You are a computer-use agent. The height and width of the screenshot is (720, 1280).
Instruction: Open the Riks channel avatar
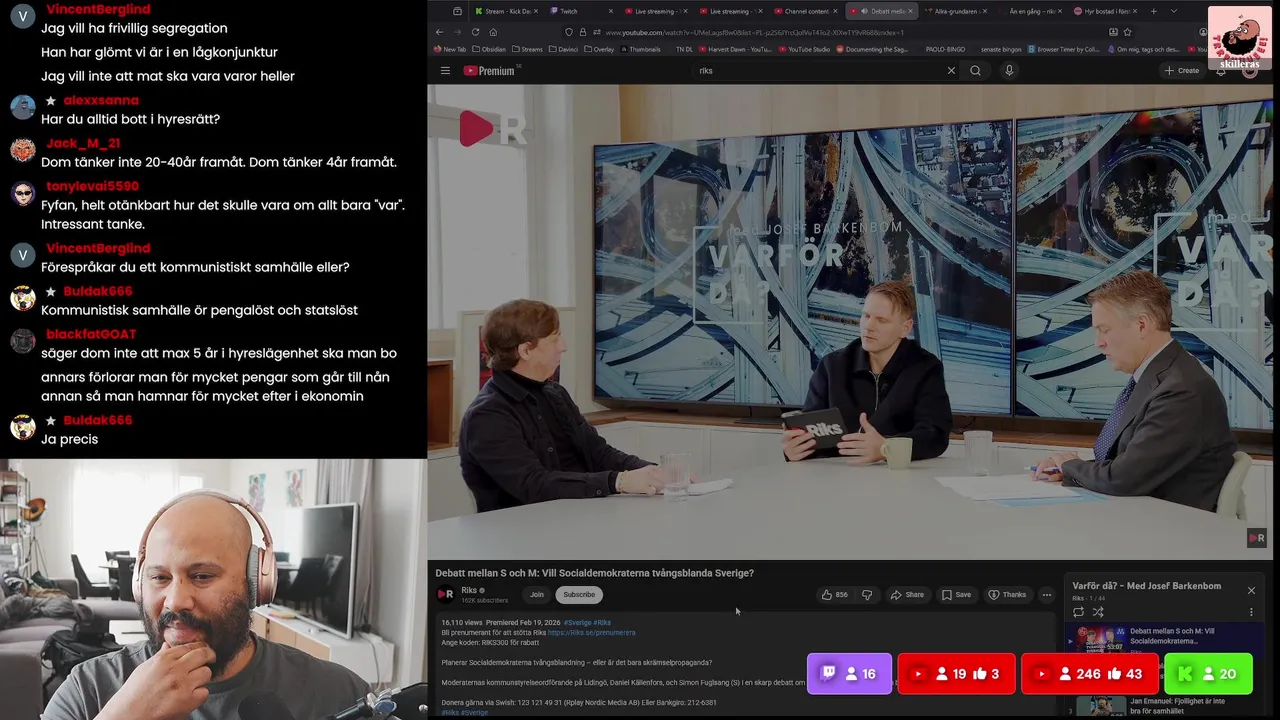[x=446, y=594]
